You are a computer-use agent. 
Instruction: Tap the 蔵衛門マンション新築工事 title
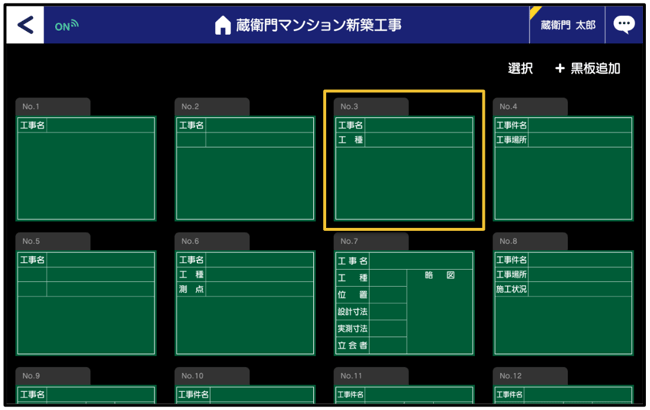[318, 26]
